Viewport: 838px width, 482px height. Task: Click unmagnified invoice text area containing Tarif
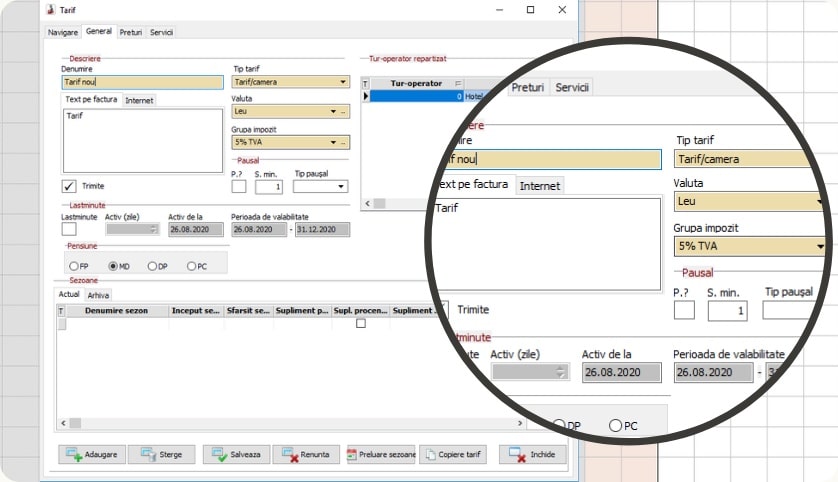tap(143, 141)
